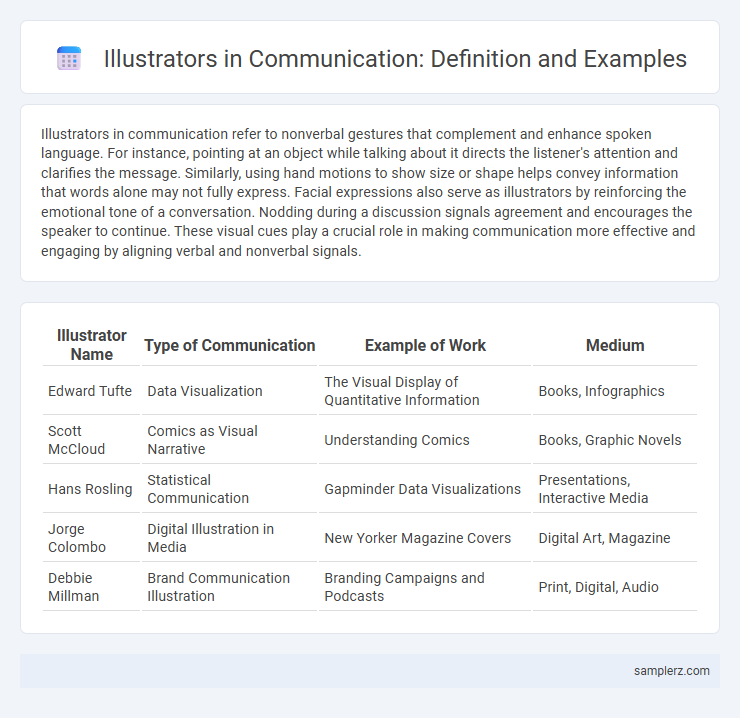740x718 pixels.
Task: Click the 'Brand Communication Illustration' cell
Action: [229, 587]
